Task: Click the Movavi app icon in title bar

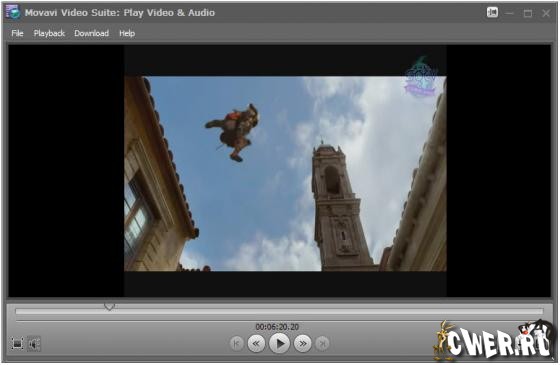Action: [x=13, y=12]
